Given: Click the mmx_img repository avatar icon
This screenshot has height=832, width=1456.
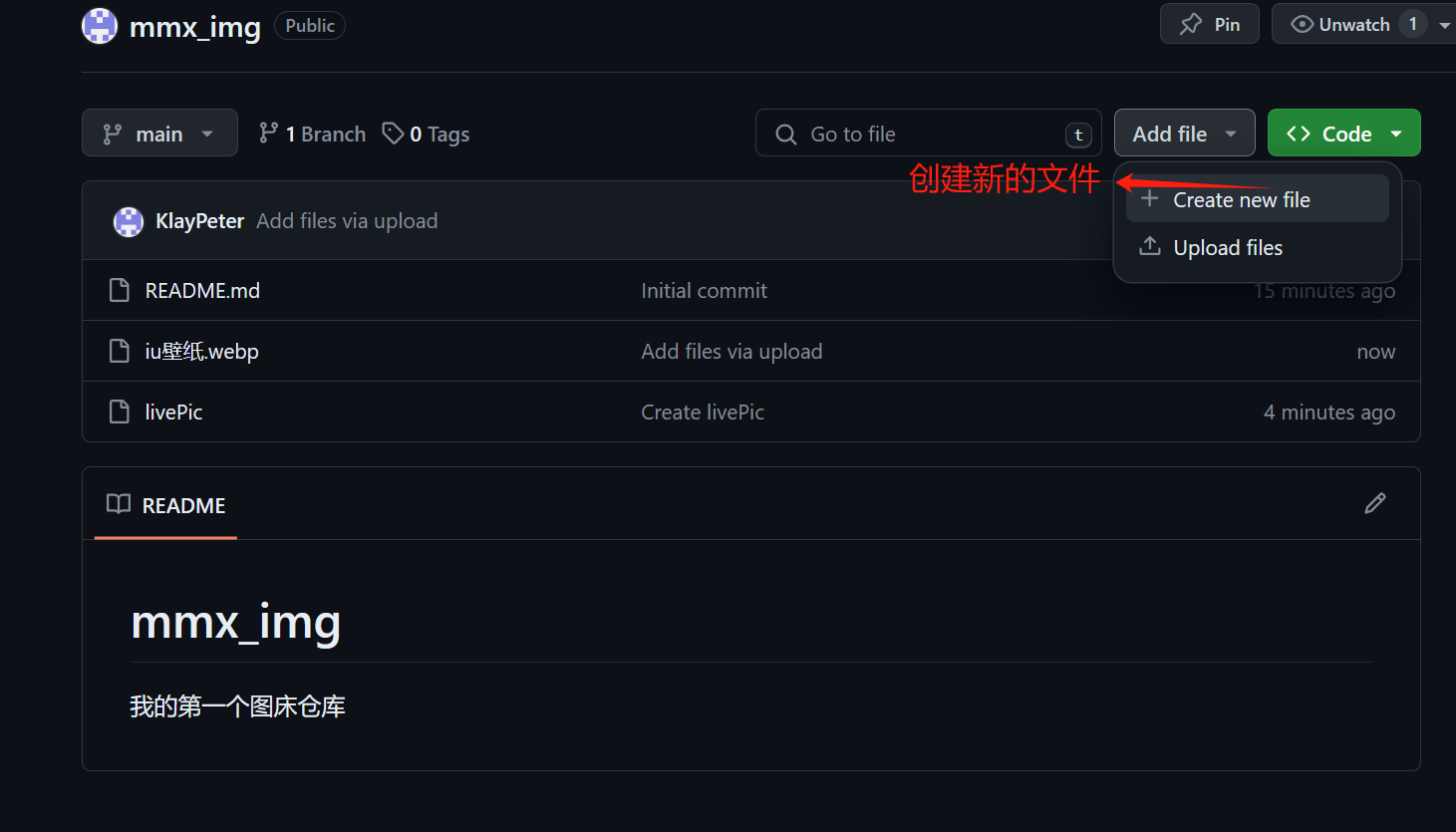Looking at the screenshot, I should (x=100, y=26).
